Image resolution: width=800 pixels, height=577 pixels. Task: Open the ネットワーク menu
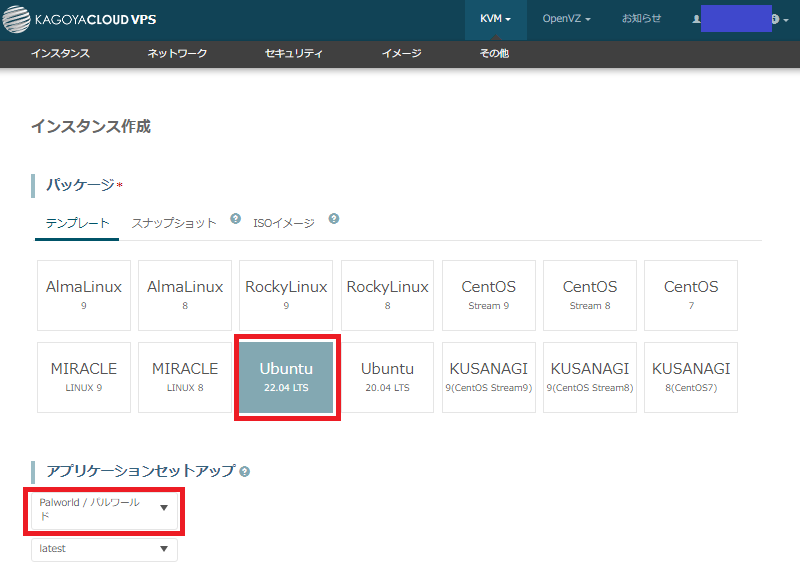point(177,54)
